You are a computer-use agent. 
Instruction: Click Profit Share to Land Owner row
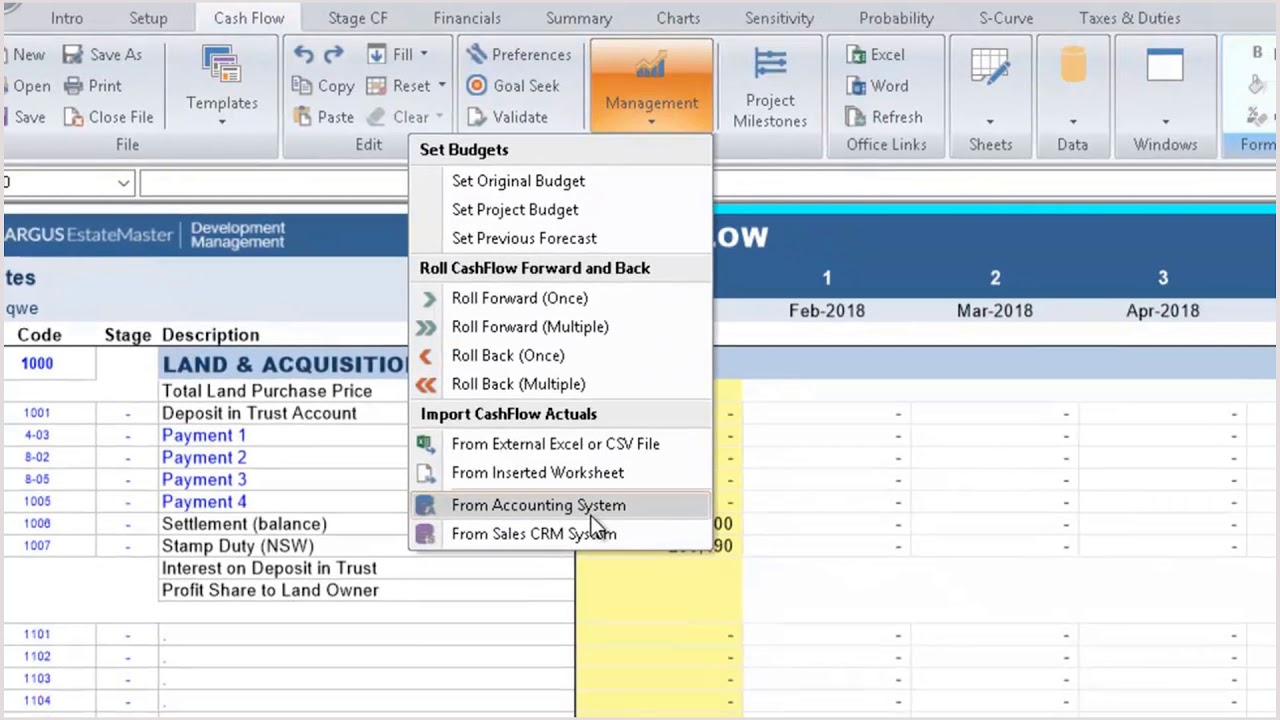pos(270,590)
